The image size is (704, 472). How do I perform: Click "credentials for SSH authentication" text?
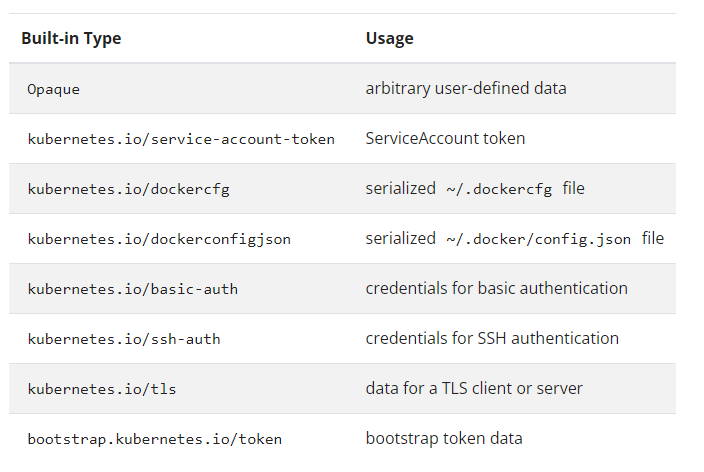tap(492, 338)
